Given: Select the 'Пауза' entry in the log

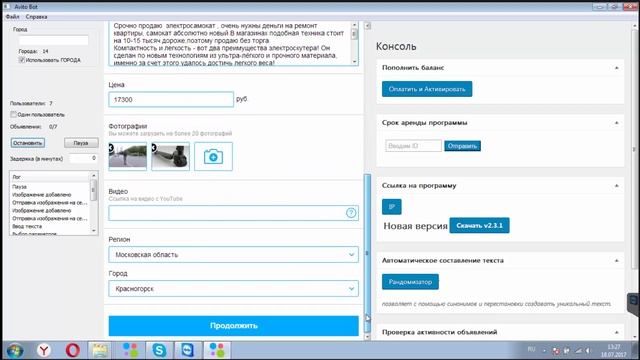Looking at the screenshot, I should 19,187.
